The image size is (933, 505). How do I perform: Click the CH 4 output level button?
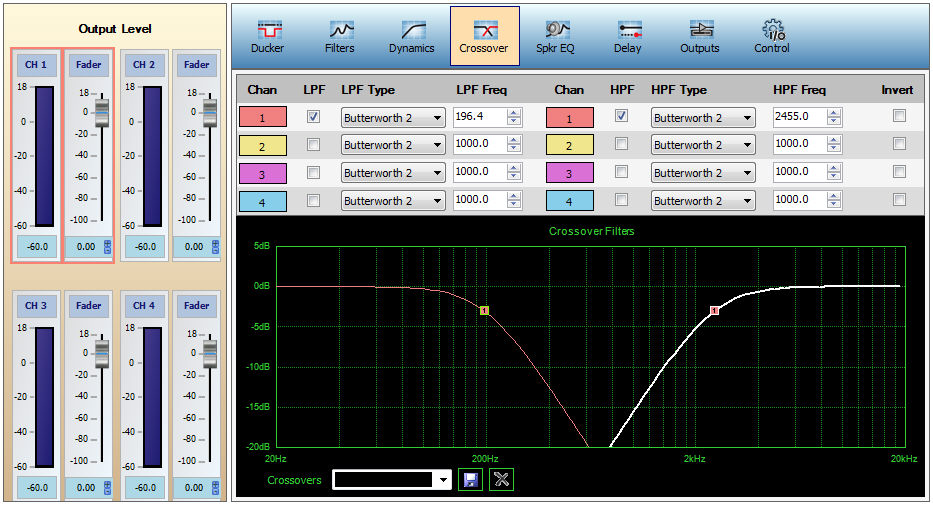coord(144,306)
